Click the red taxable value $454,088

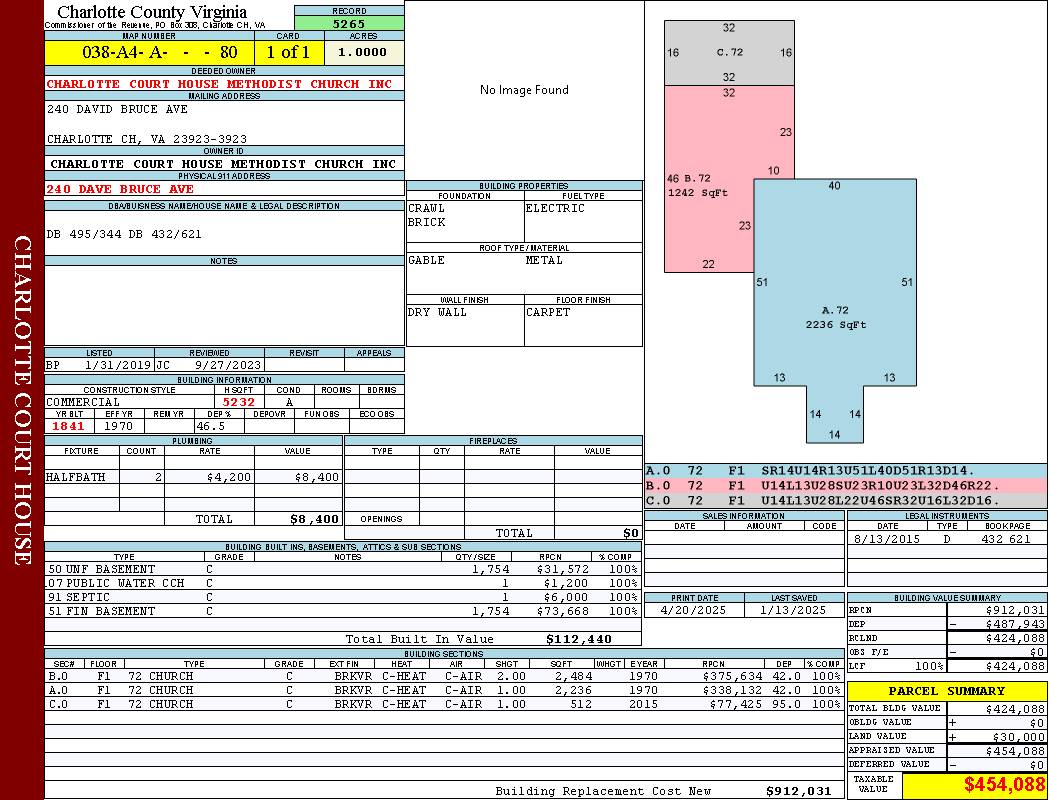click(1004, 785)
